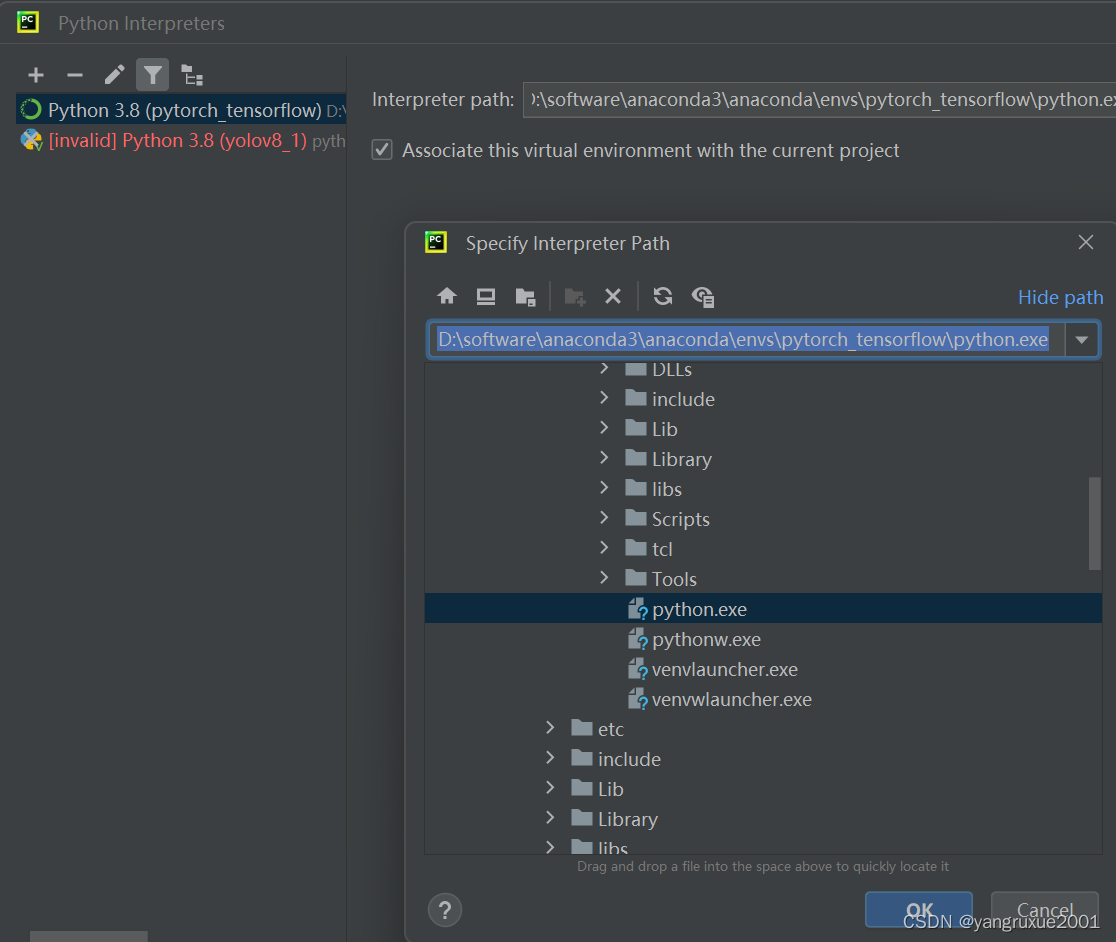
Task: Refresh the file tree
Action: (x=663, y=296)
